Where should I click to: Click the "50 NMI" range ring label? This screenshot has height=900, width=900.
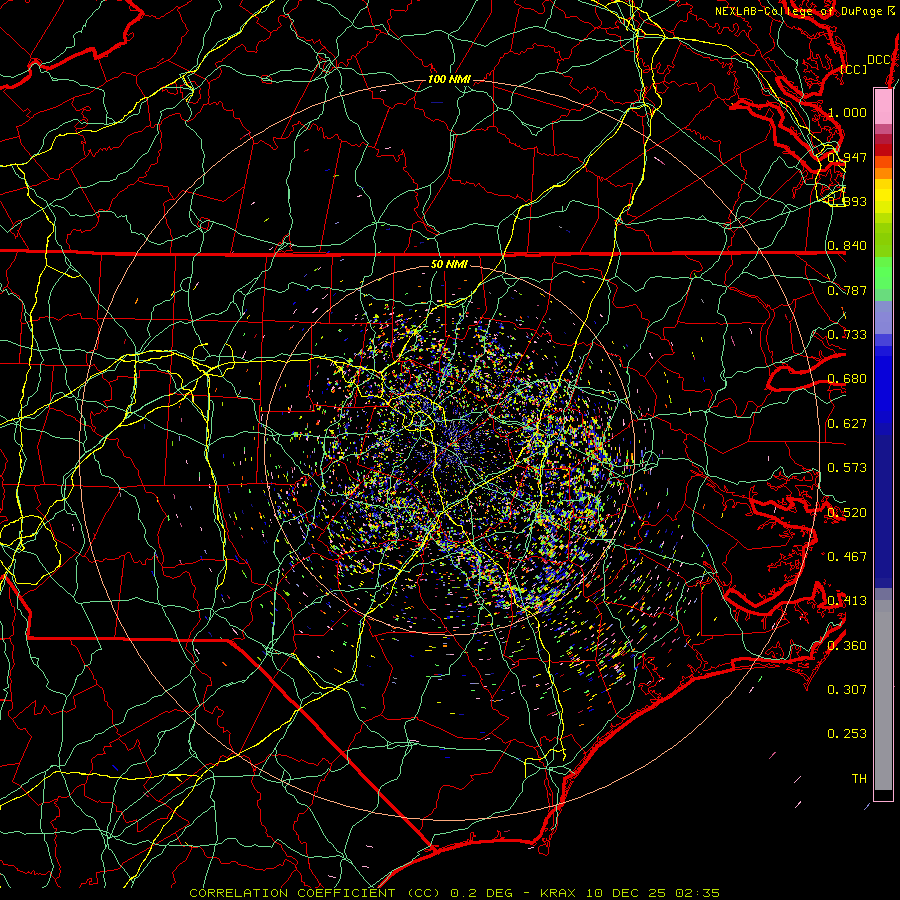[x=449, y=264]
